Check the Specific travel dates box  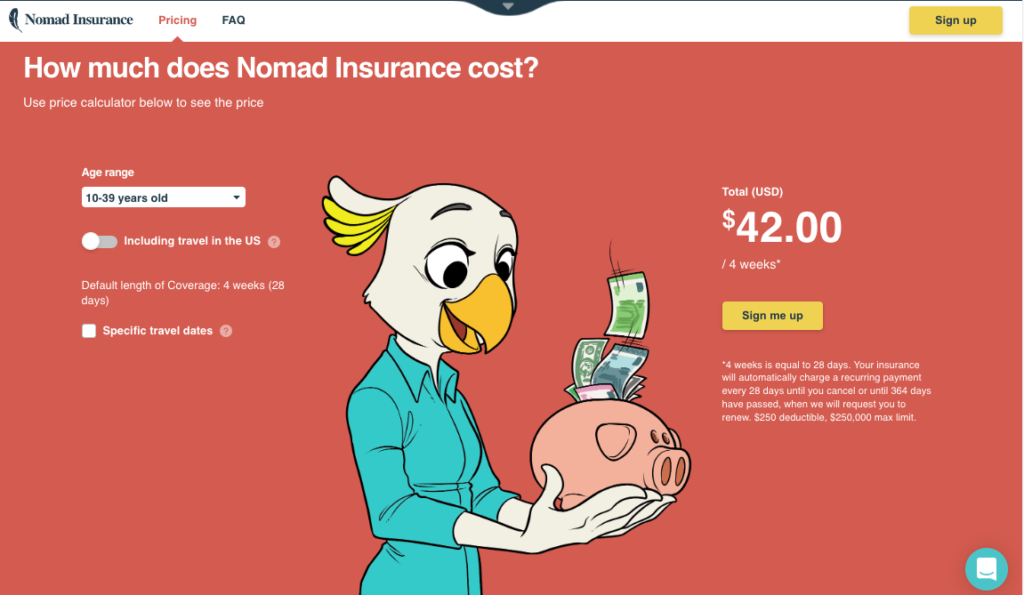click(89, 330)
